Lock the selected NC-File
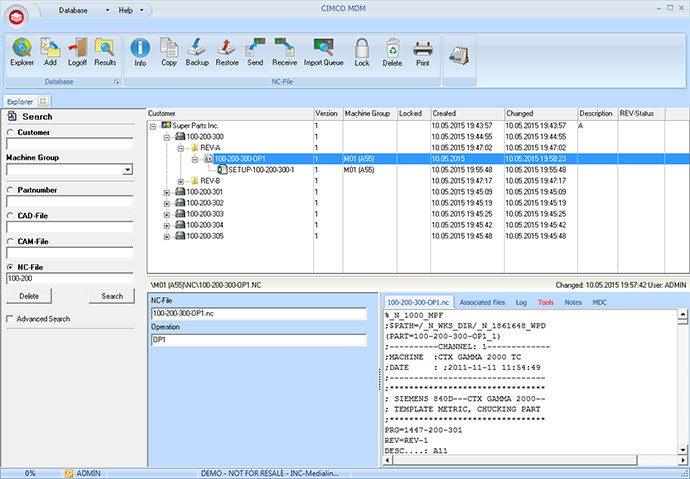This screenshot has height=479, width=690. click(x=362, y=52)
